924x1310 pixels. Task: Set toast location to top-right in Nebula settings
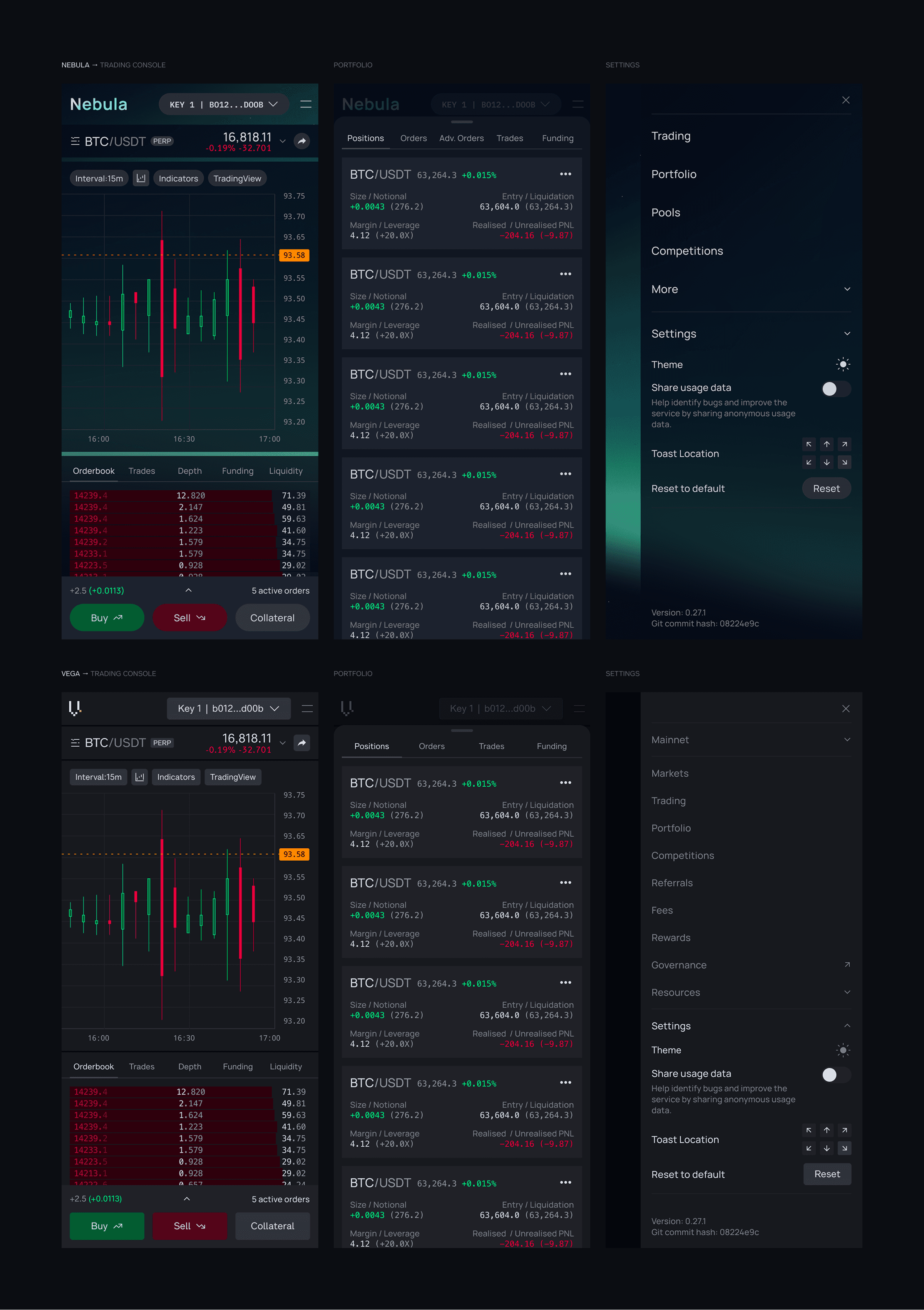click(x=844, y=444)
